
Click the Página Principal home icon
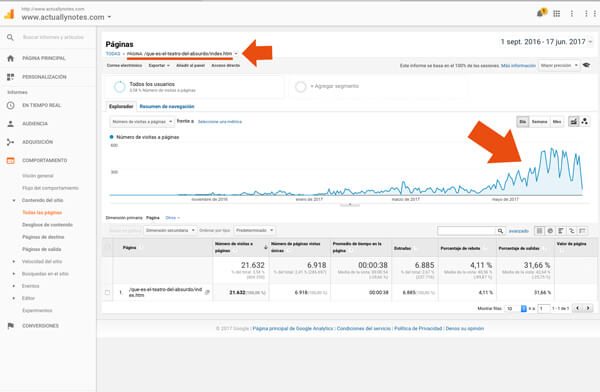[x=10, y=58]
